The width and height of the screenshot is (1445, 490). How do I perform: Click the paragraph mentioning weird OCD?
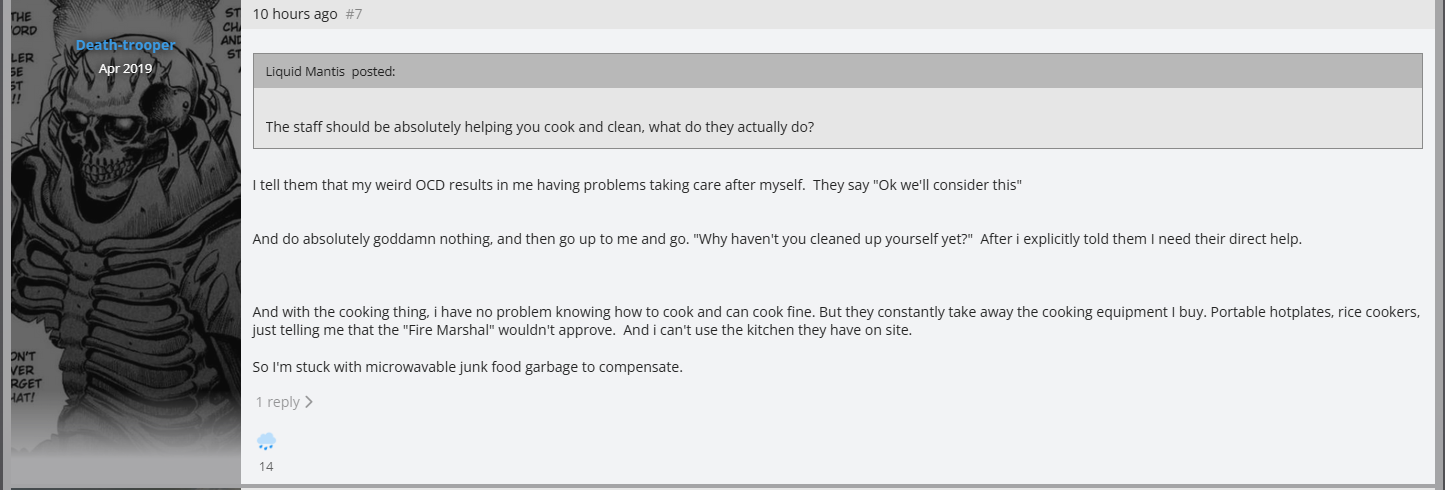[637, 186]
